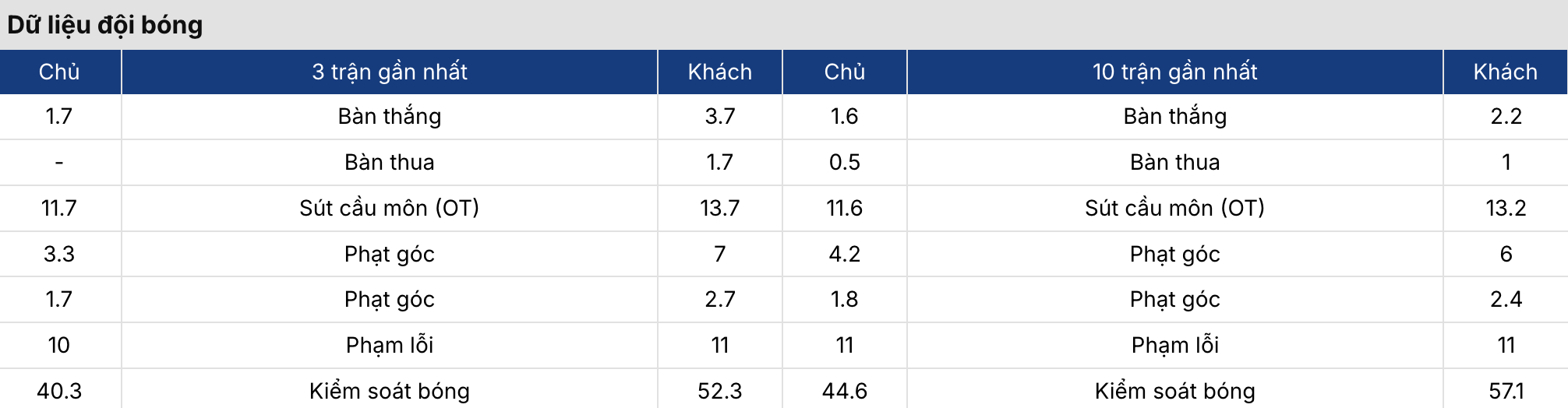Click the 40.3 ball possession value
The width and height of the screenshot is (1568, 408).
[59, 391]
